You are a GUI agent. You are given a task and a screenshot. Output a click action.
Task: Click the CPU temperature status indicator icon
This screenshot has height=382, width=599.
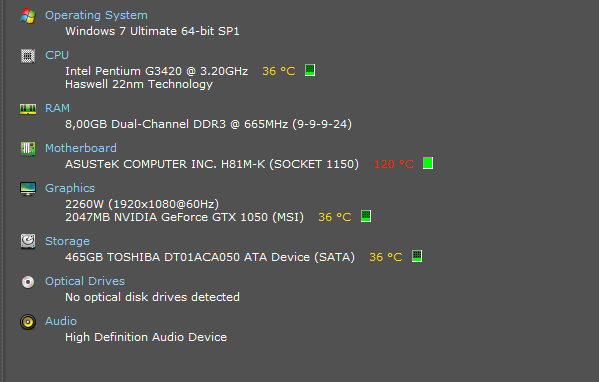tap(310, 70)
